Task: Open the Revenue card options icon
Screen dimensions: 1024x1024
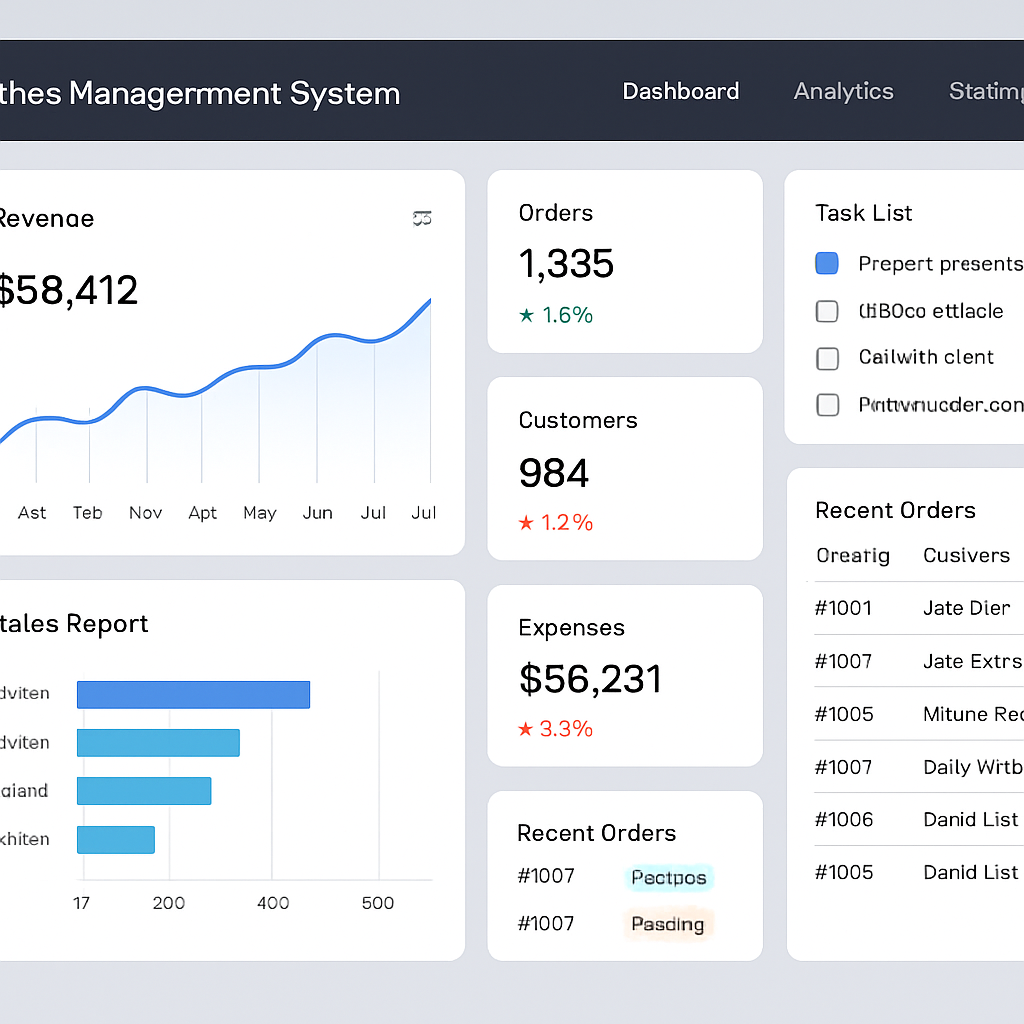Action: coord(422,218)
